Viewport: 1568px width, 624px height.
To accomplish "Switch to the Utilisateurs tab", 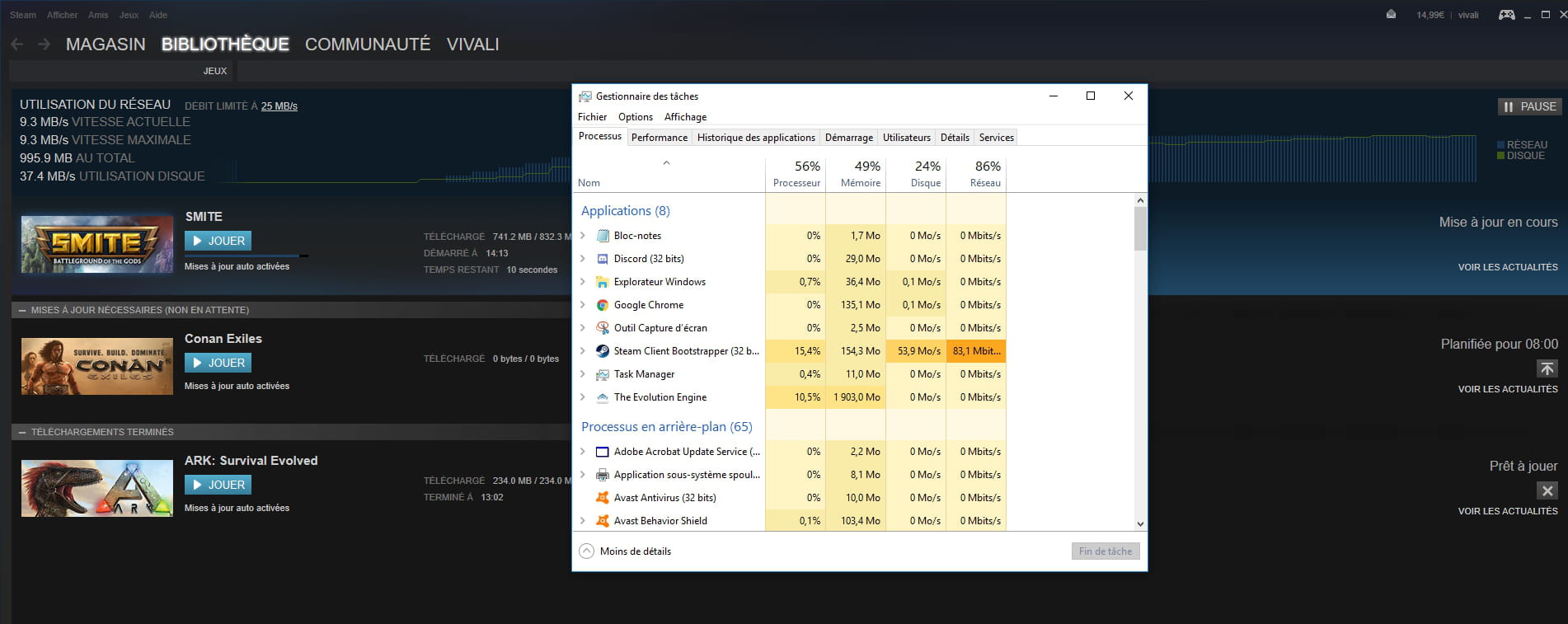I will pos(907,138).
